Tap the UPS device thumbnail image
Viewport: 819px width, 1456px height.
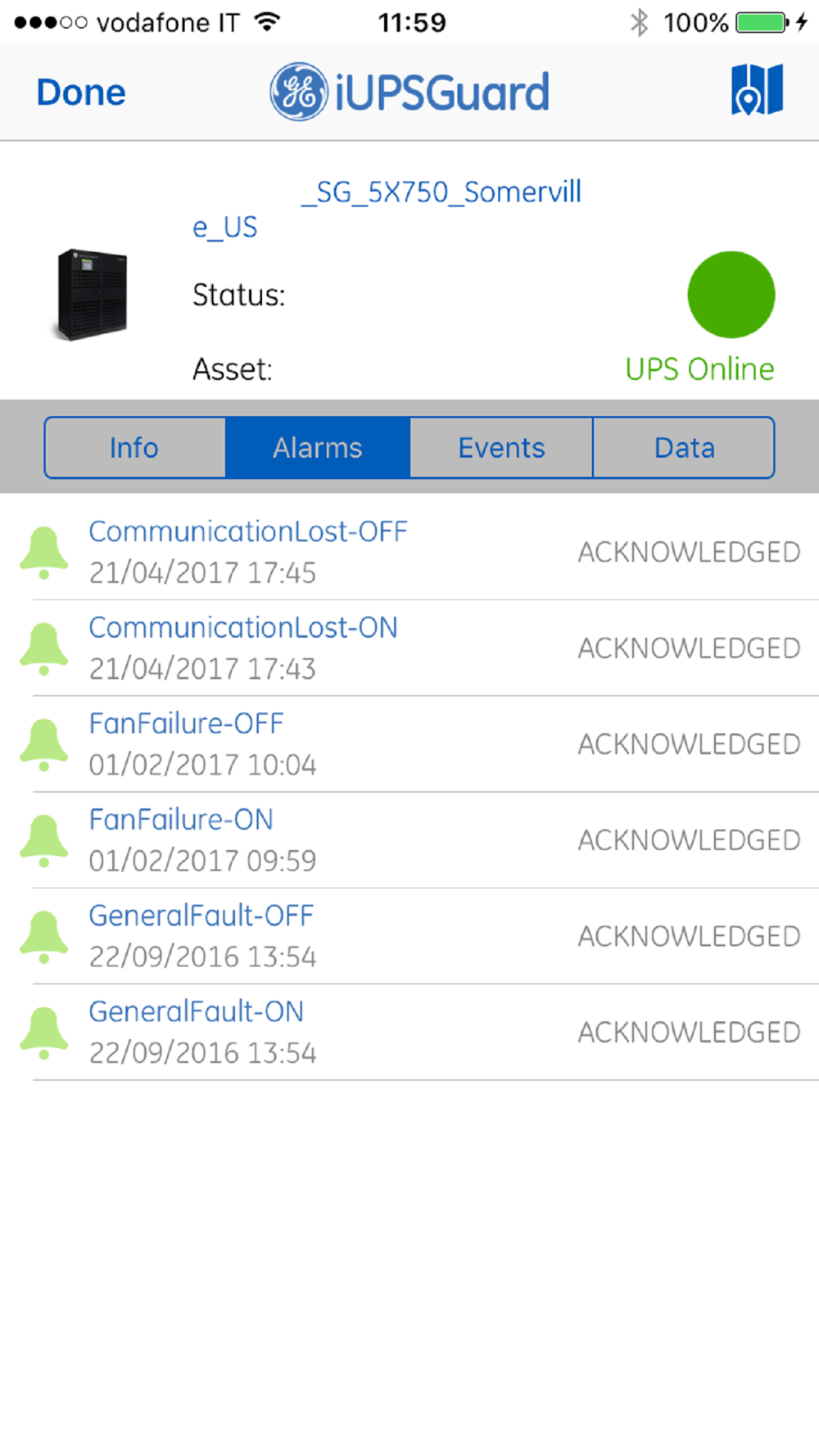[x=93, y=295]
